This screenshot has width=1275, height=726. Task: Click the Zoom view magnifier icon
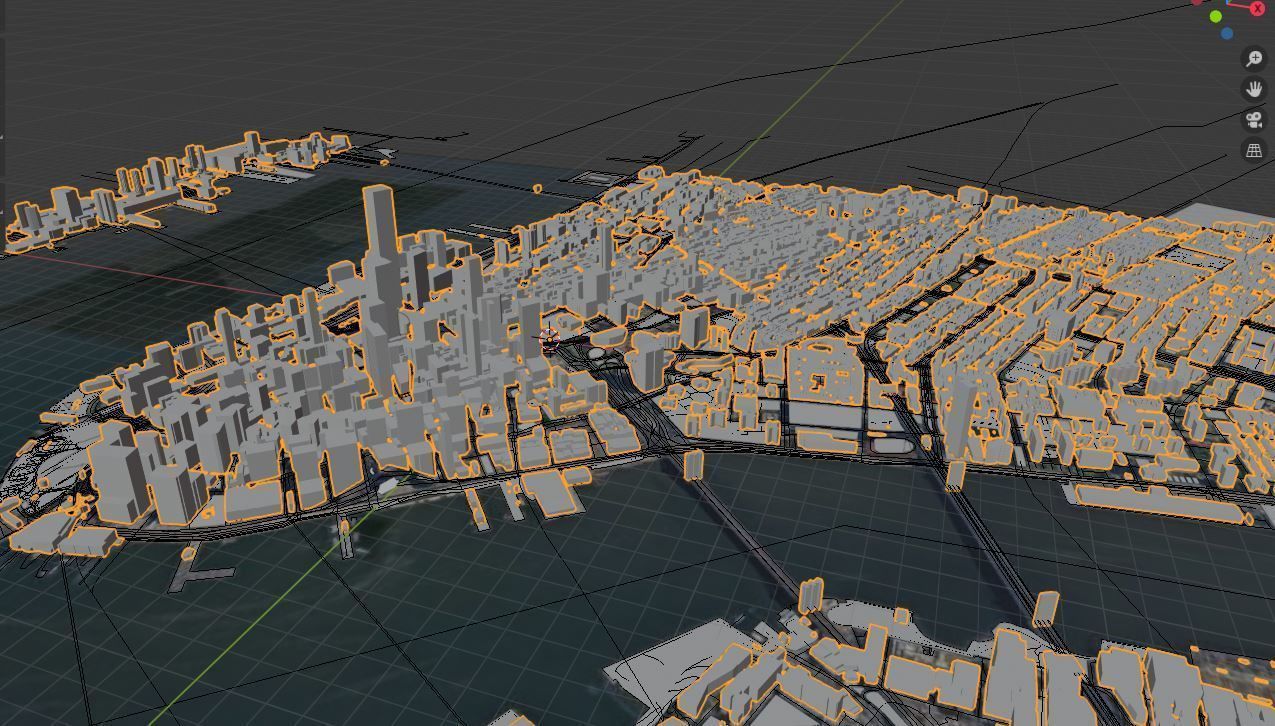1254,59
